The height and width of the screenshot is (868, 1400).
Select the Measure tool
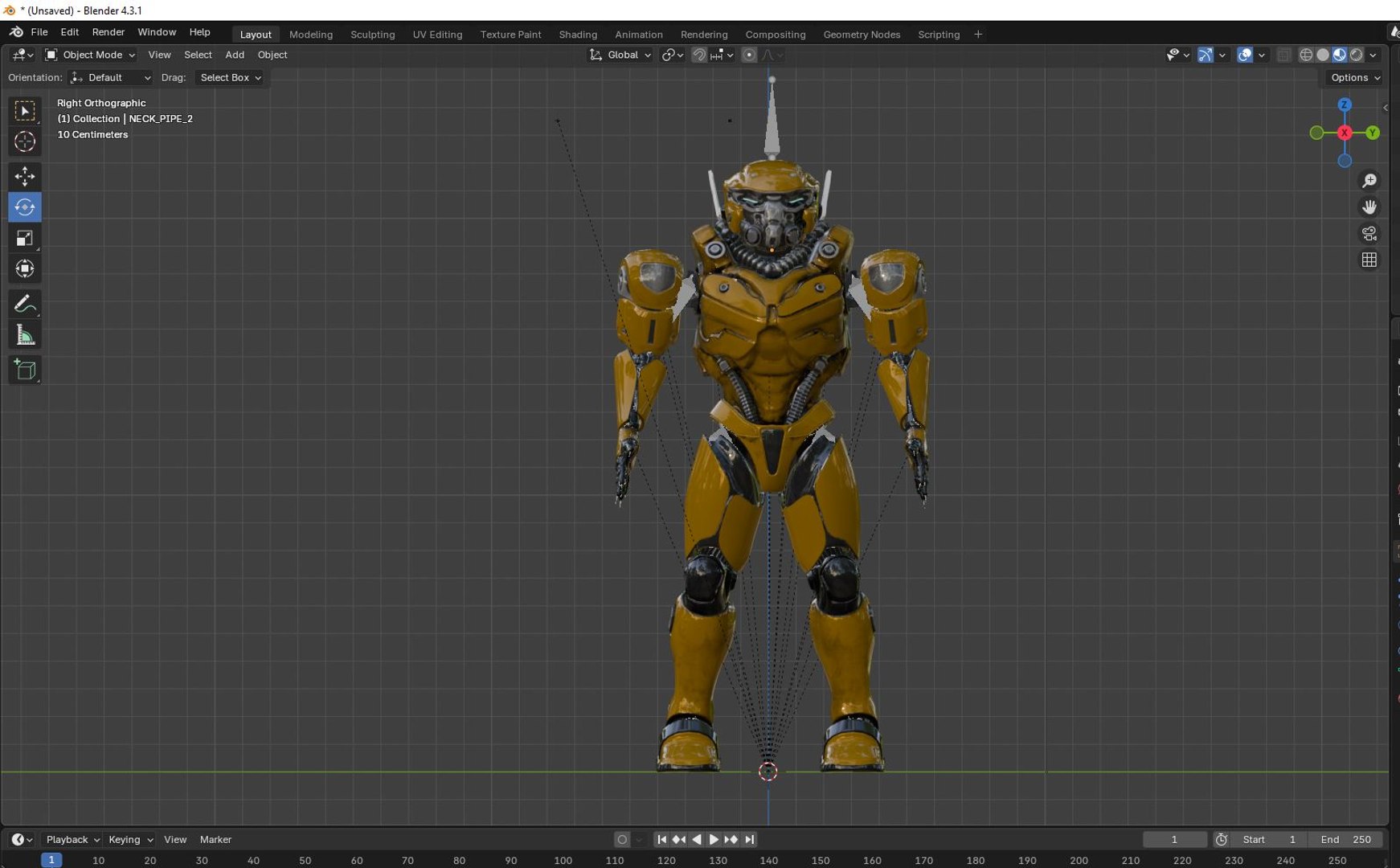[x=25, y=335]
